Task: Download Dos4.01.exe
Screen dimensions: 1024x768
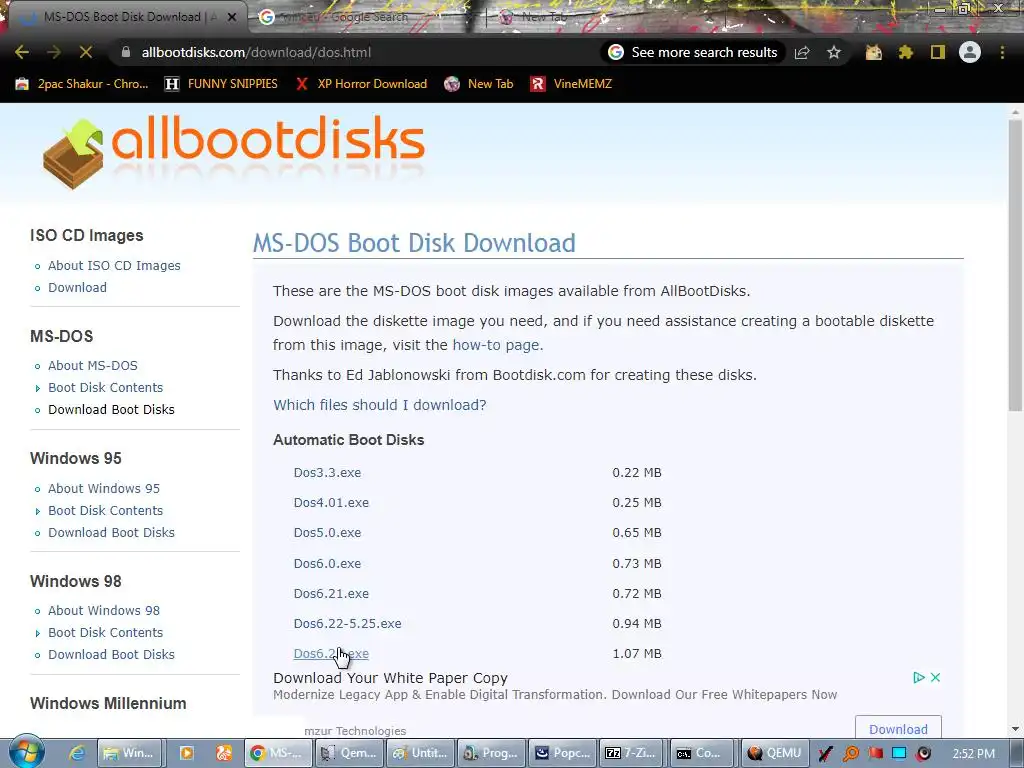Action: (331, 502)
